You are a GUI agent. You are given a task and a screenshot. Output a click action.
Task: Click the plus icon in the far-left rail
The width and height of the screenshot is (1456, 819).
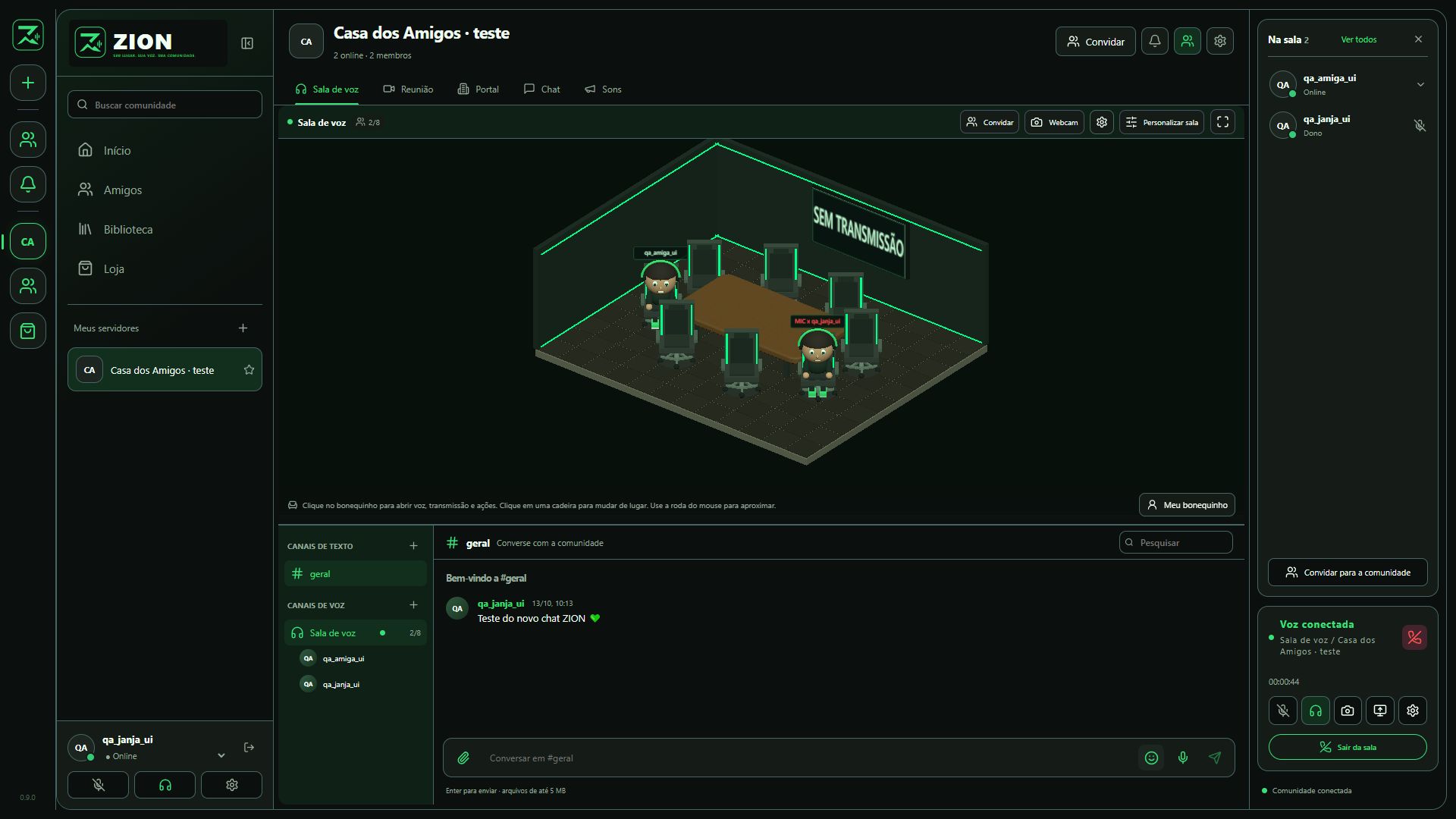pos(28,83)
